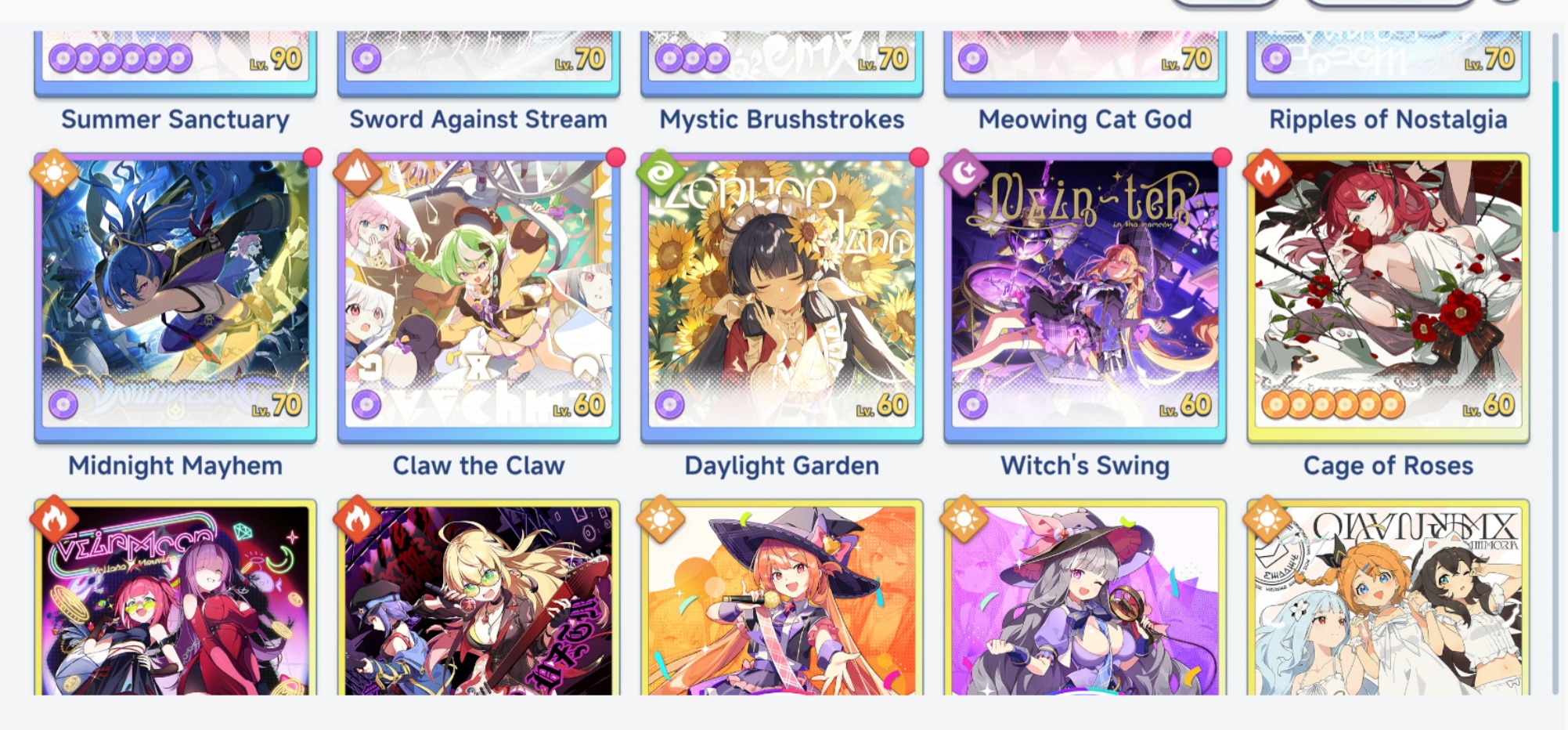Image resolution: width=1568 pixels, height=730 pixels.
Task: Click the orange disc row on Cage of Roses
Action: click(x=1333, y=405)
